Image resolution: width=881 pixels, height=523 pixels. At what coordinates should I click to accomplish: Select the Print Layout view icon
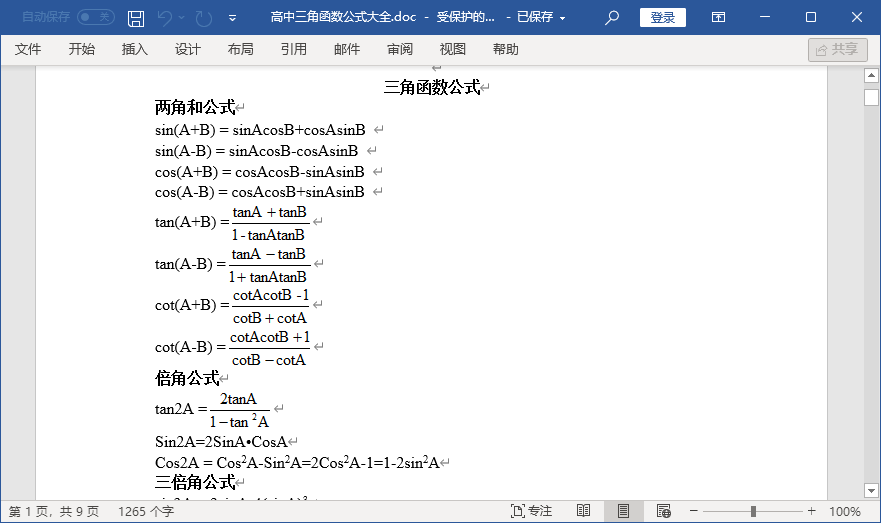coord(623,511)
